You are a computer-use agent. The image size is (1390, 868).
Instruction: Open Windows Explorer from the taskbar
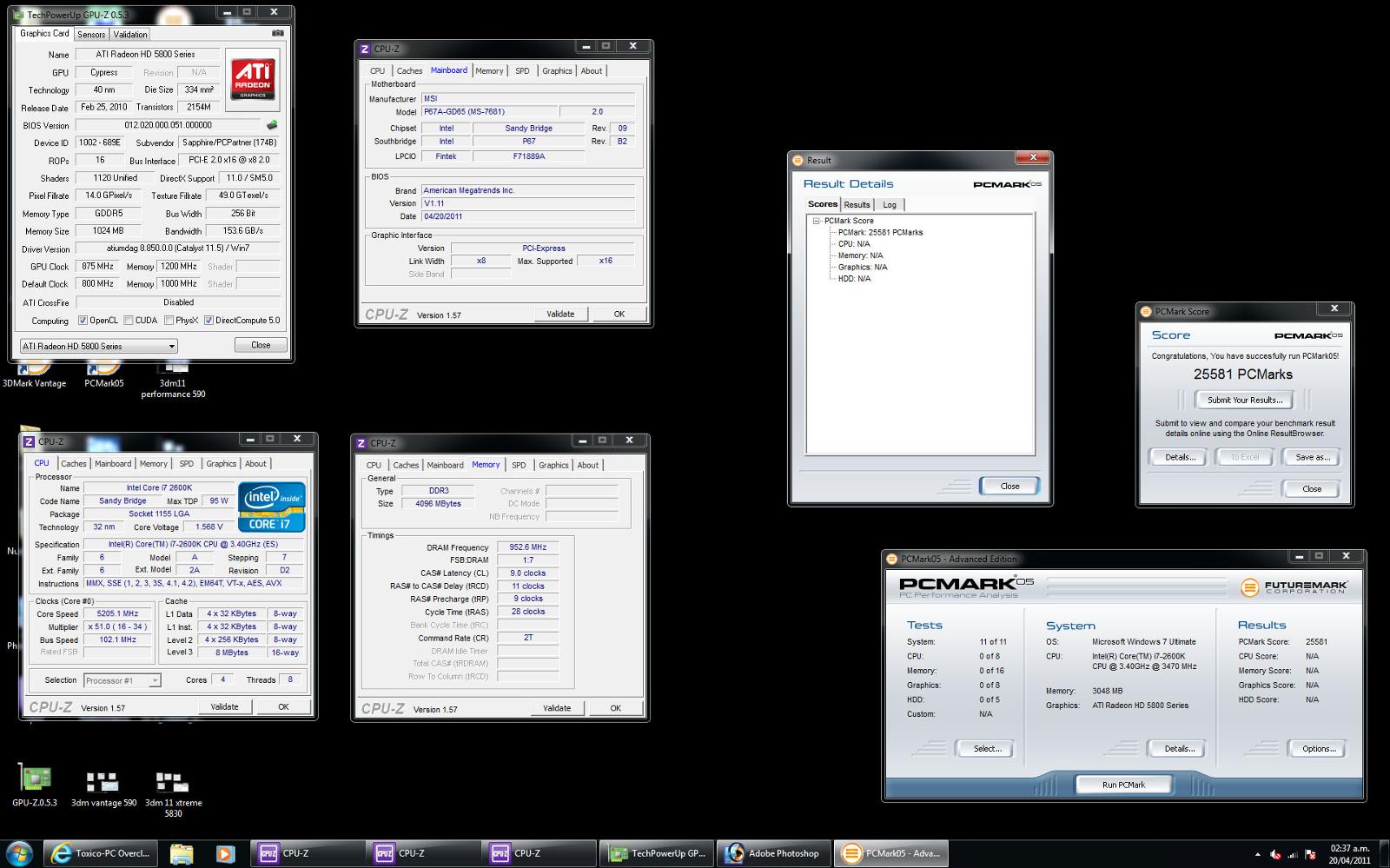(x=182, y=853)
